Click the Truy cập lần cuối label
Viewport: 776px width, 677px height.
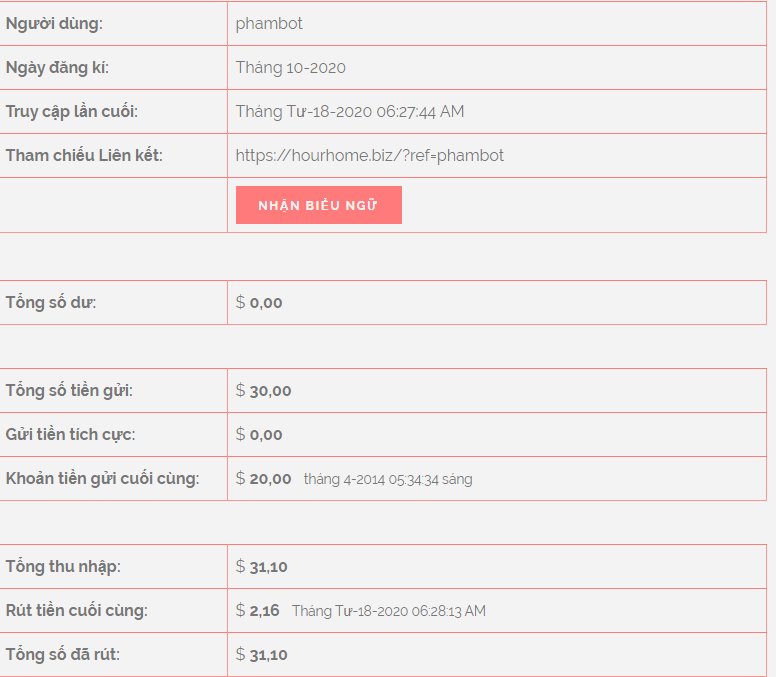[72, 111]
